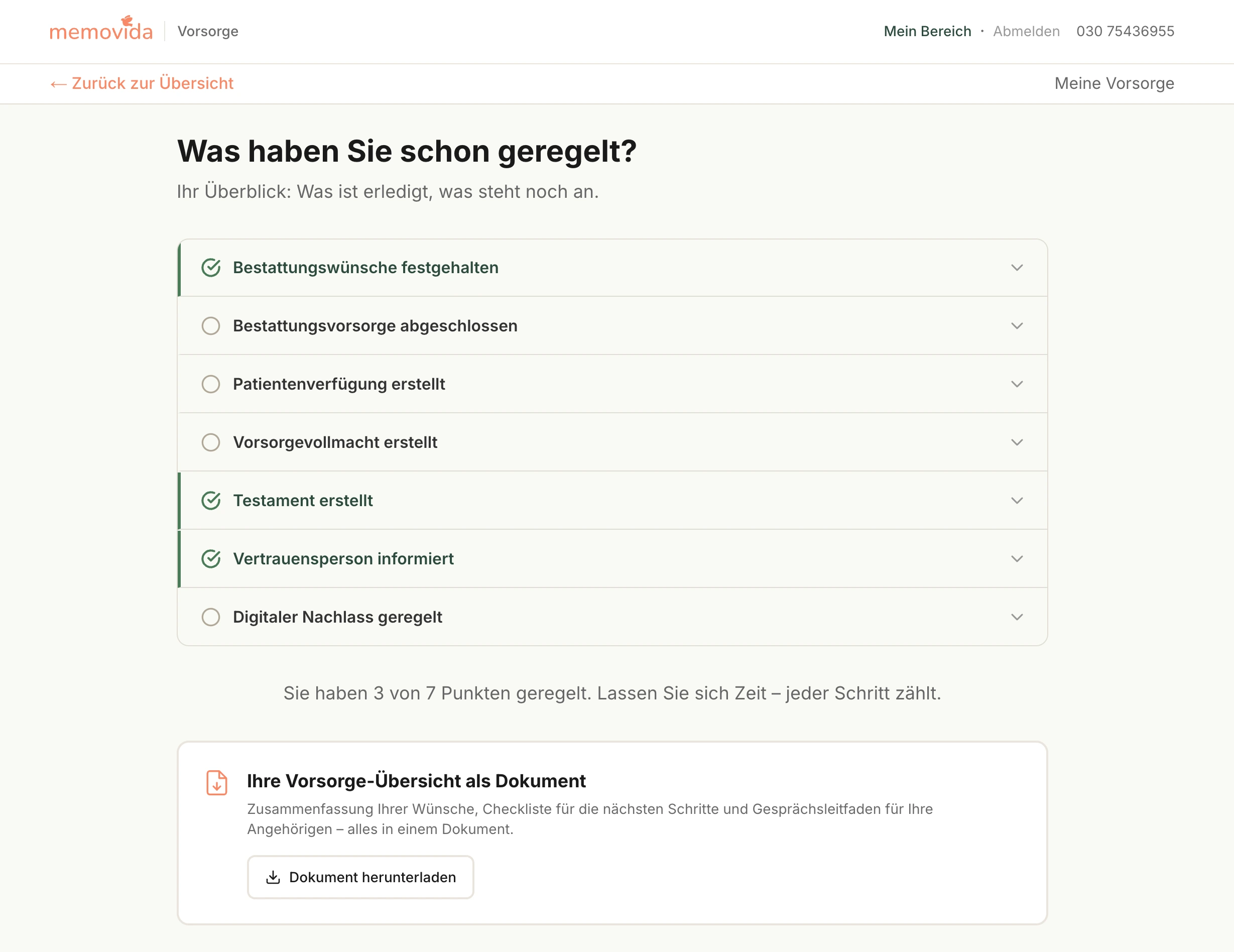This screenshot has width=1234, height=952.
Task: Click Zurück zur Übersicht link
Action: (x=153, y=84)
